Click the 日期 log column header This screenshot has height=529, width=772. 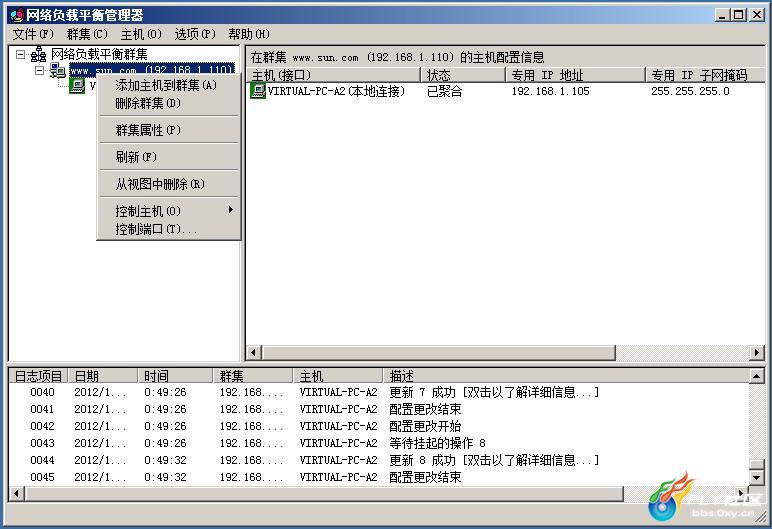tap(102, 376)
